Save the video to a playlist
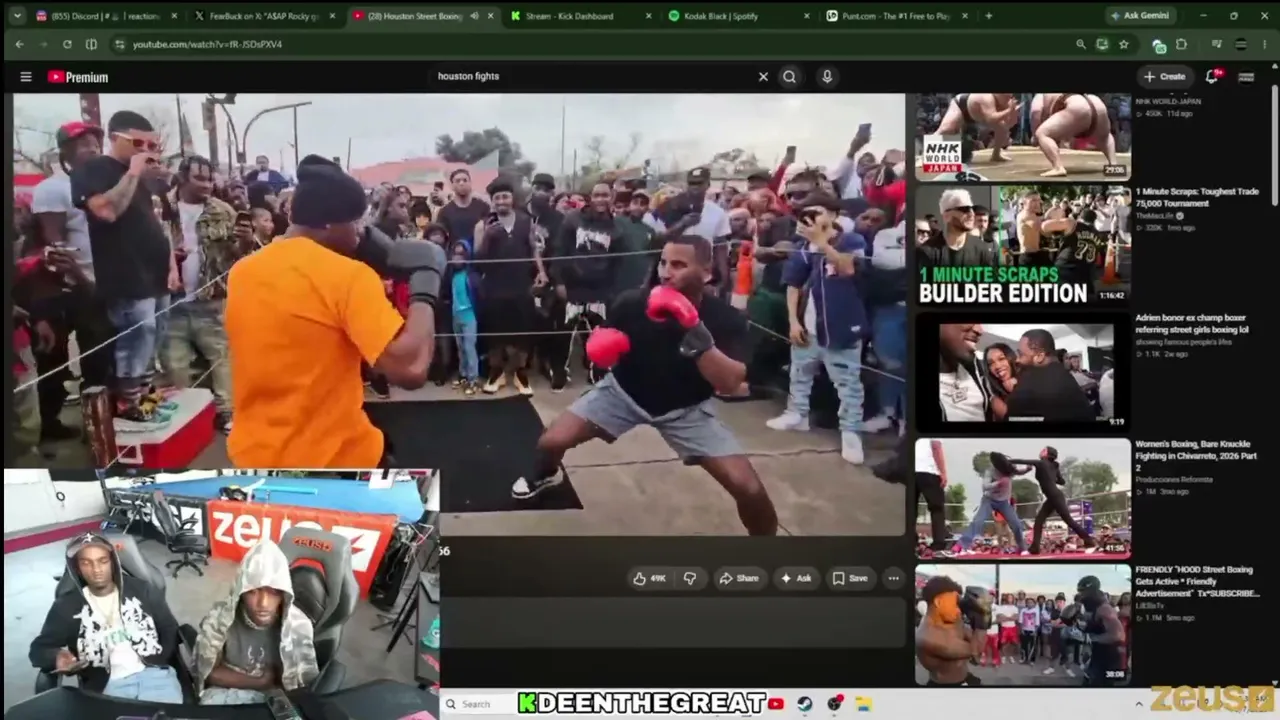The height and width of the screenshot is (720, 1280). (x=850, y=578)
